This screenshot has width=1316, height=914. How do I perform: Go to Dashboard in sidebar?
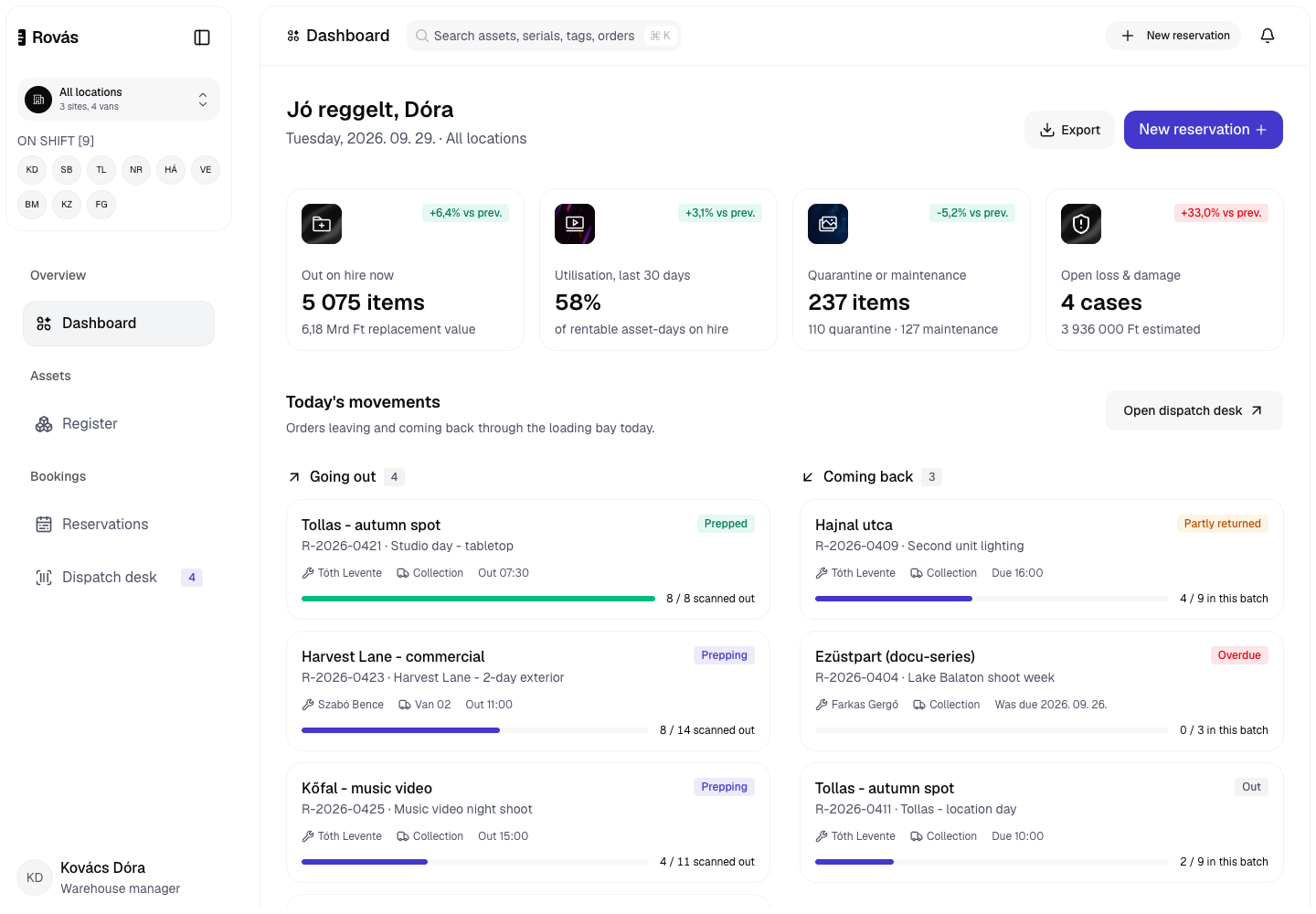pyautogui.click(x=119, y=324)
